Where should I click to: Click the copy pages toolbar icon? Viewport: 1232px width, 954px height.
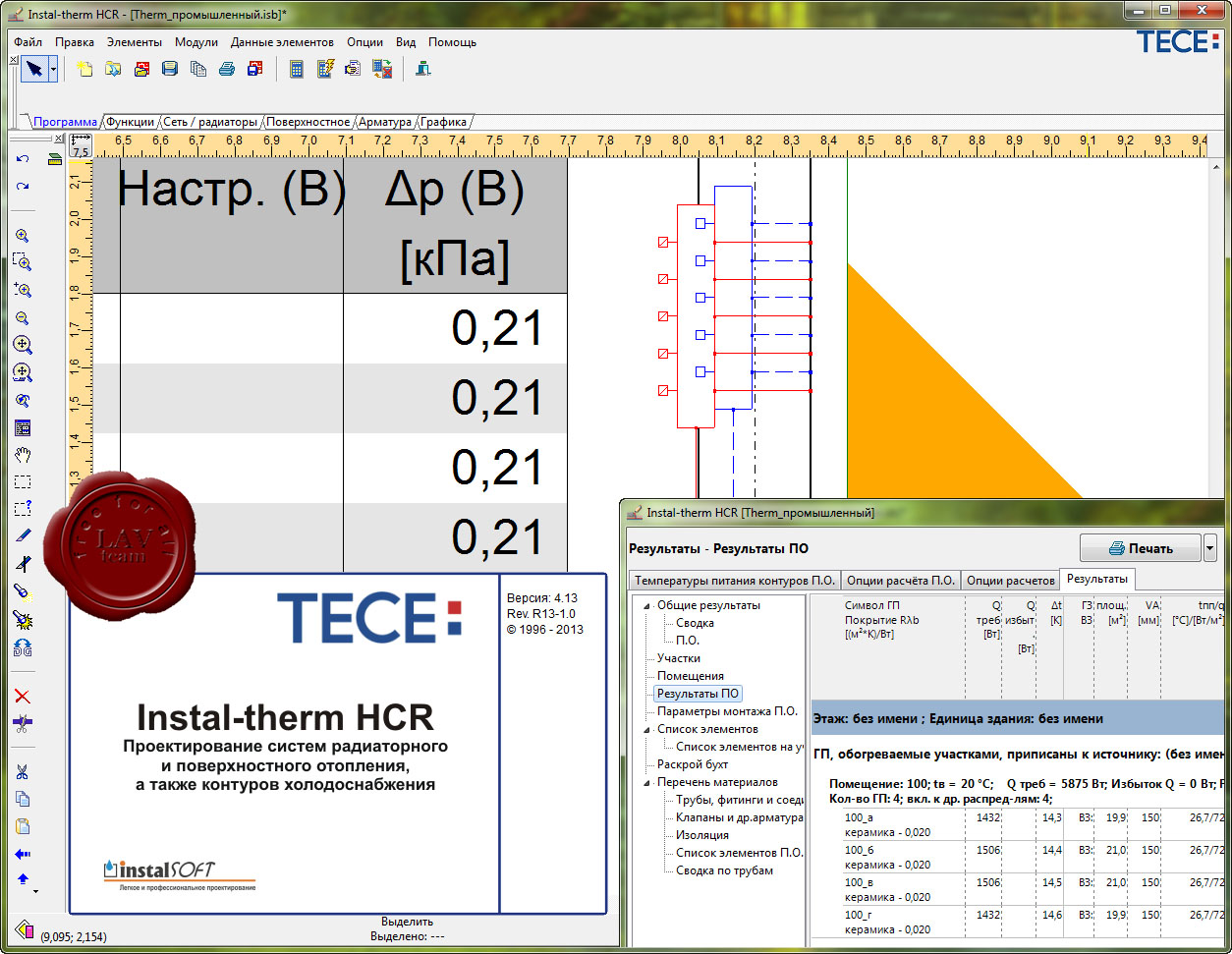tap(198, 69)
